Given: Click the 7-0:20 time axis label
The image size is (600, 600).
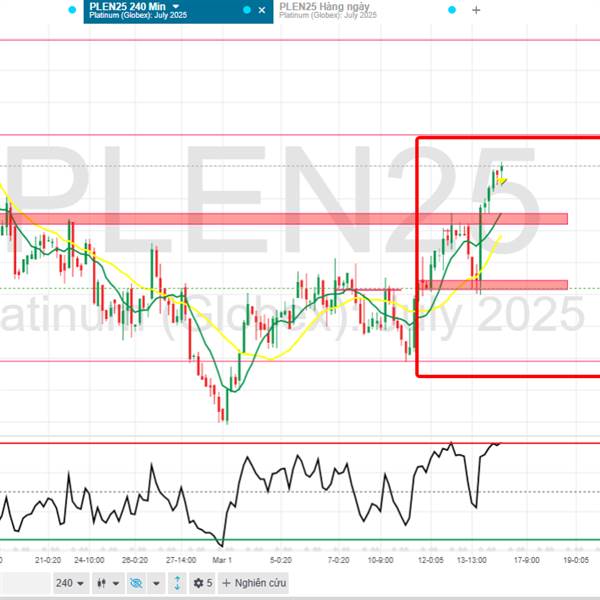Looking at the screenshot, I should coord(339,560).
